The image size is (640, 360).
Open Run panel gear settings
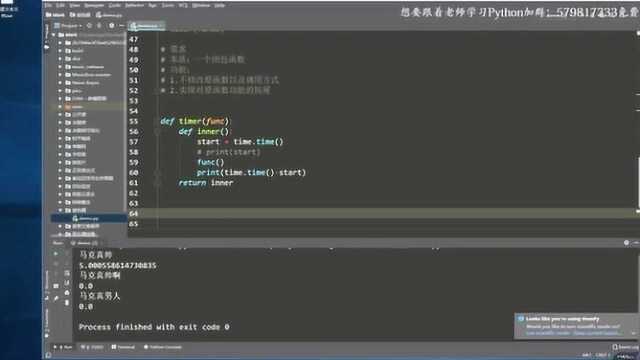(627, 243)
